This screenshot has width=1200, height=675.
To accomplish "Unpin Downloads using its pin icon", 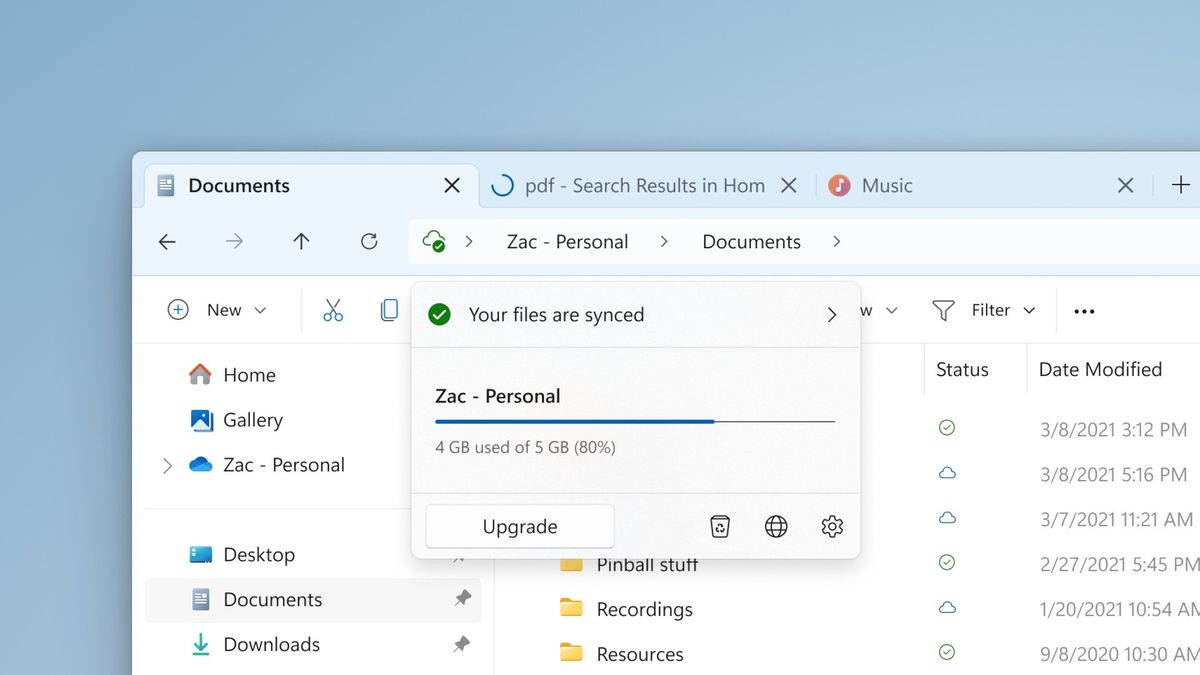I will click(462, 645).
